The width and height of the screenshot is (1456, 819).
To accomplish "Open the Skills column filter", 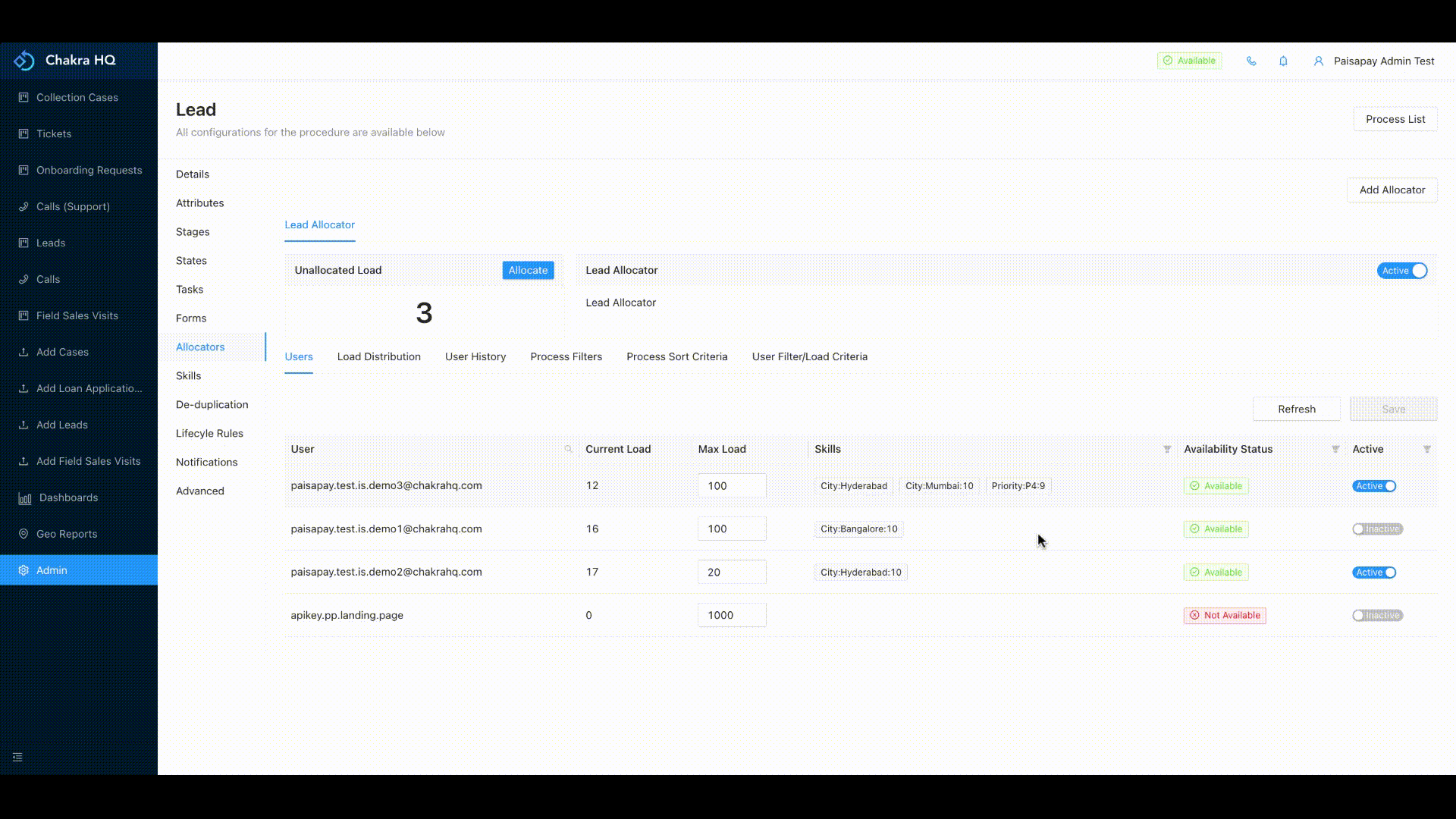I will (1166, 449).
